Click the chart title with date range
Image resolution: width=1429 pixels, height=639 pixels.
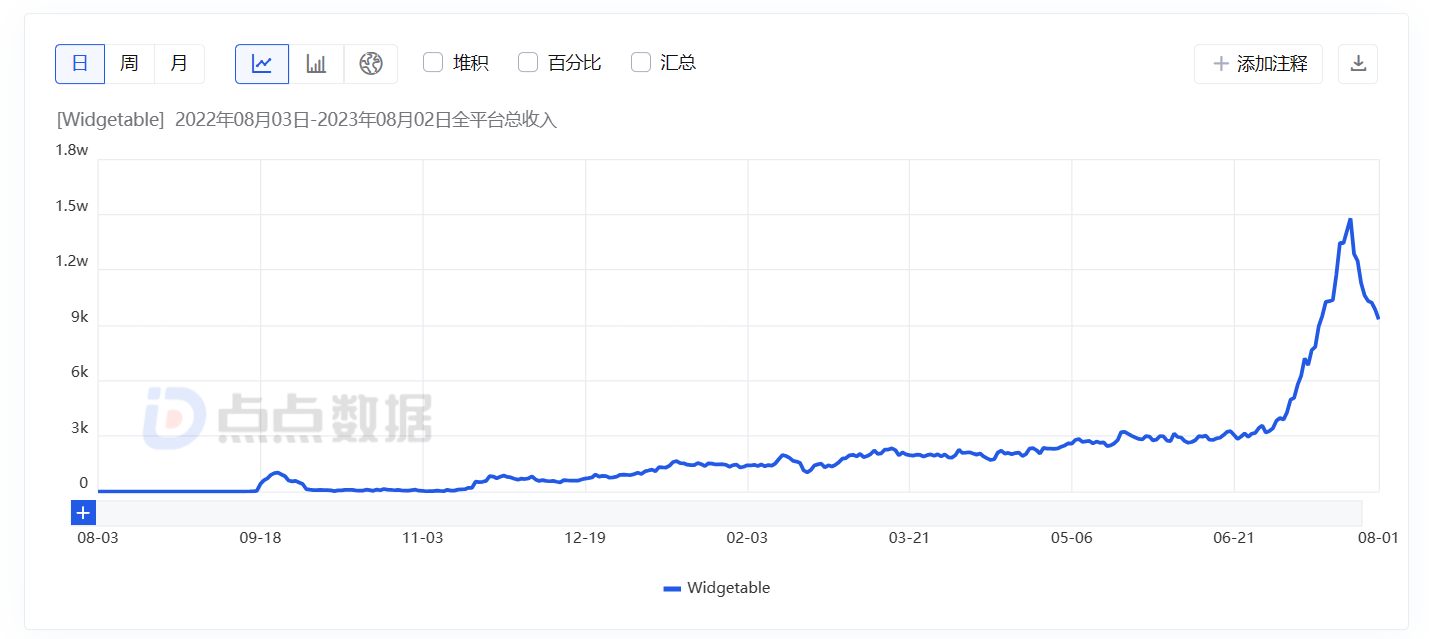point(306,120)
